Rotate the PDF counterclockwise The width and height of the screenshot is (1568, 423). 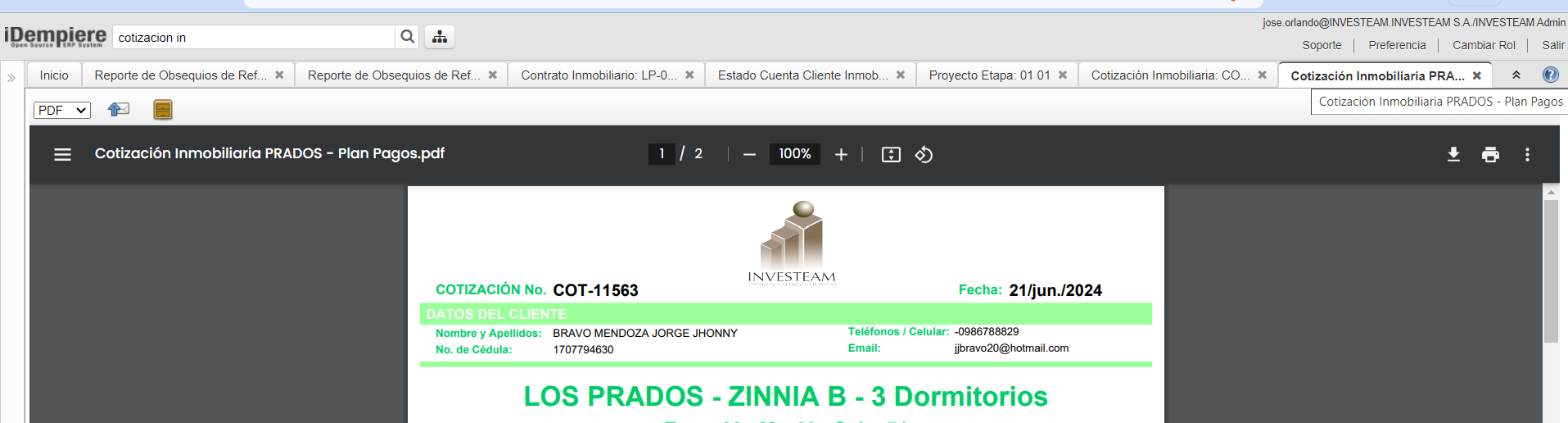click(924, 154)
